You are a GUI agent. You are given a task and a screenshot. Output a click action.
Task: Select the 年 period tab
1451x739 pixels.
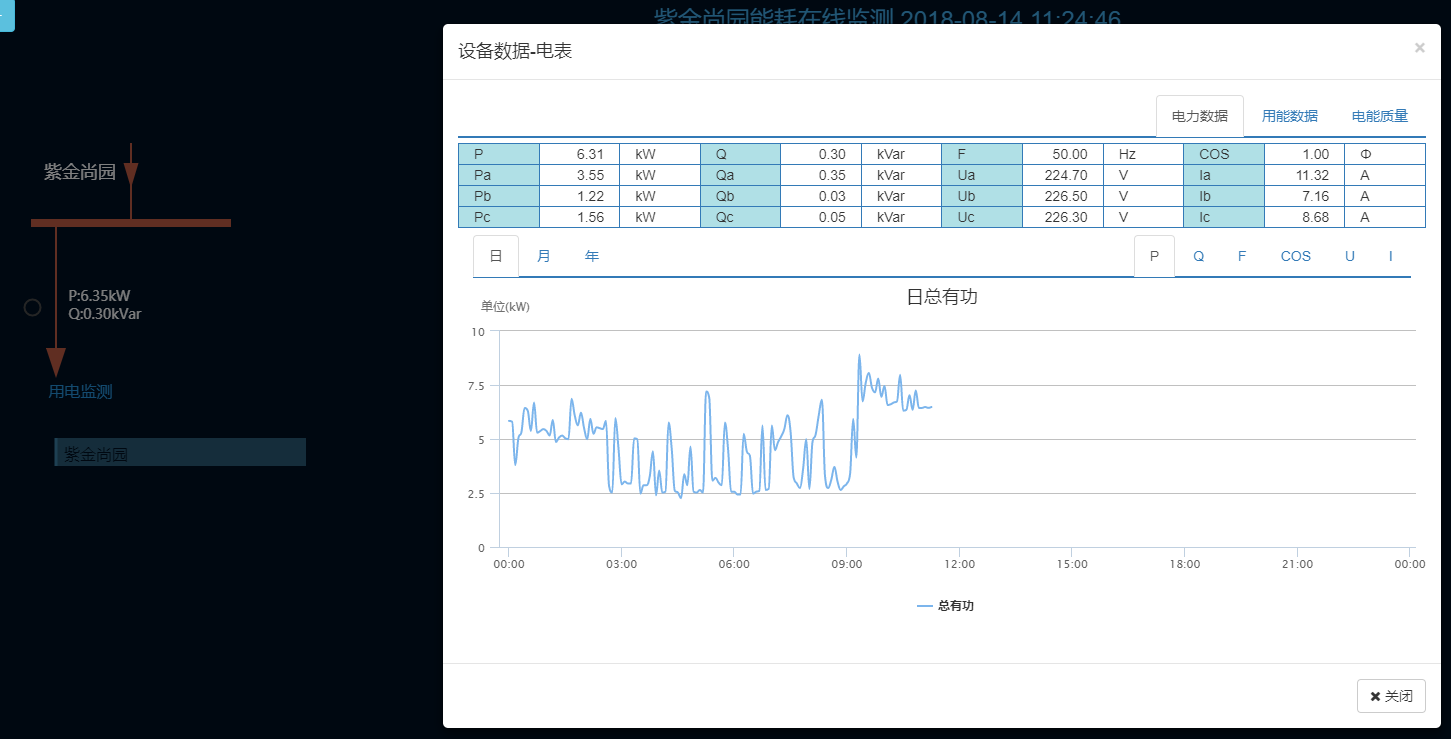(592, 256)
